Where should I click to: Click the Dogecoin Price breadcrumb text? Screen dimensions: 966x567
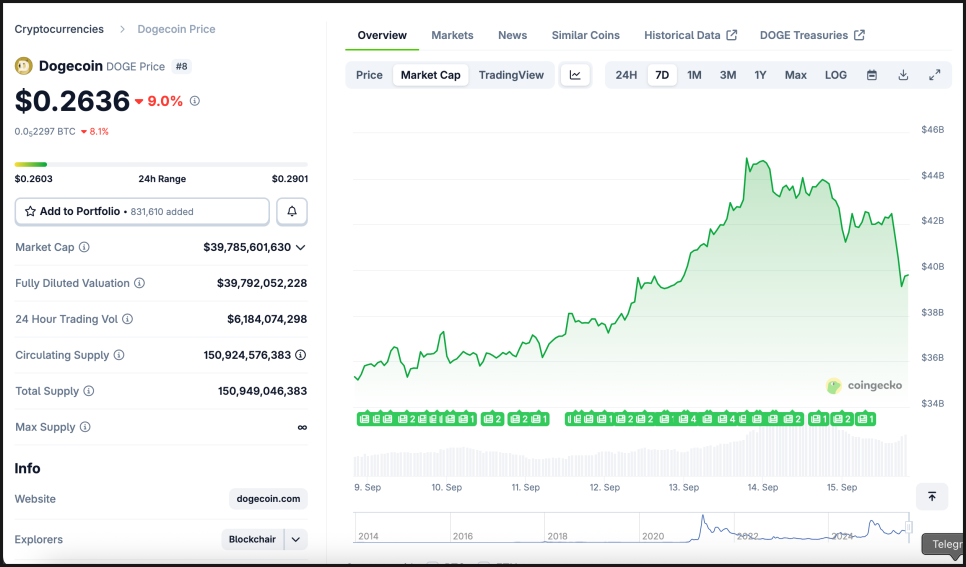click(x=176, y=29)
